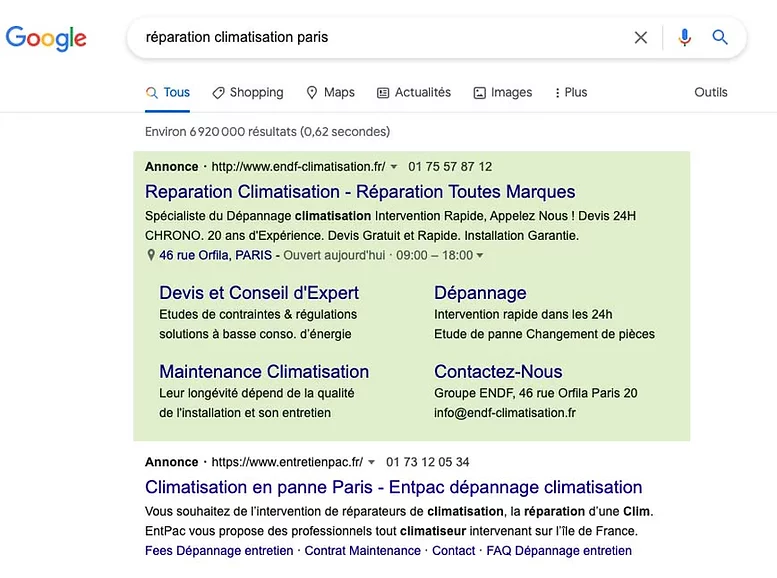Start voice search with microphone icon
The height and width of the screenshot is (578, 777).
[x=684, y=37]
